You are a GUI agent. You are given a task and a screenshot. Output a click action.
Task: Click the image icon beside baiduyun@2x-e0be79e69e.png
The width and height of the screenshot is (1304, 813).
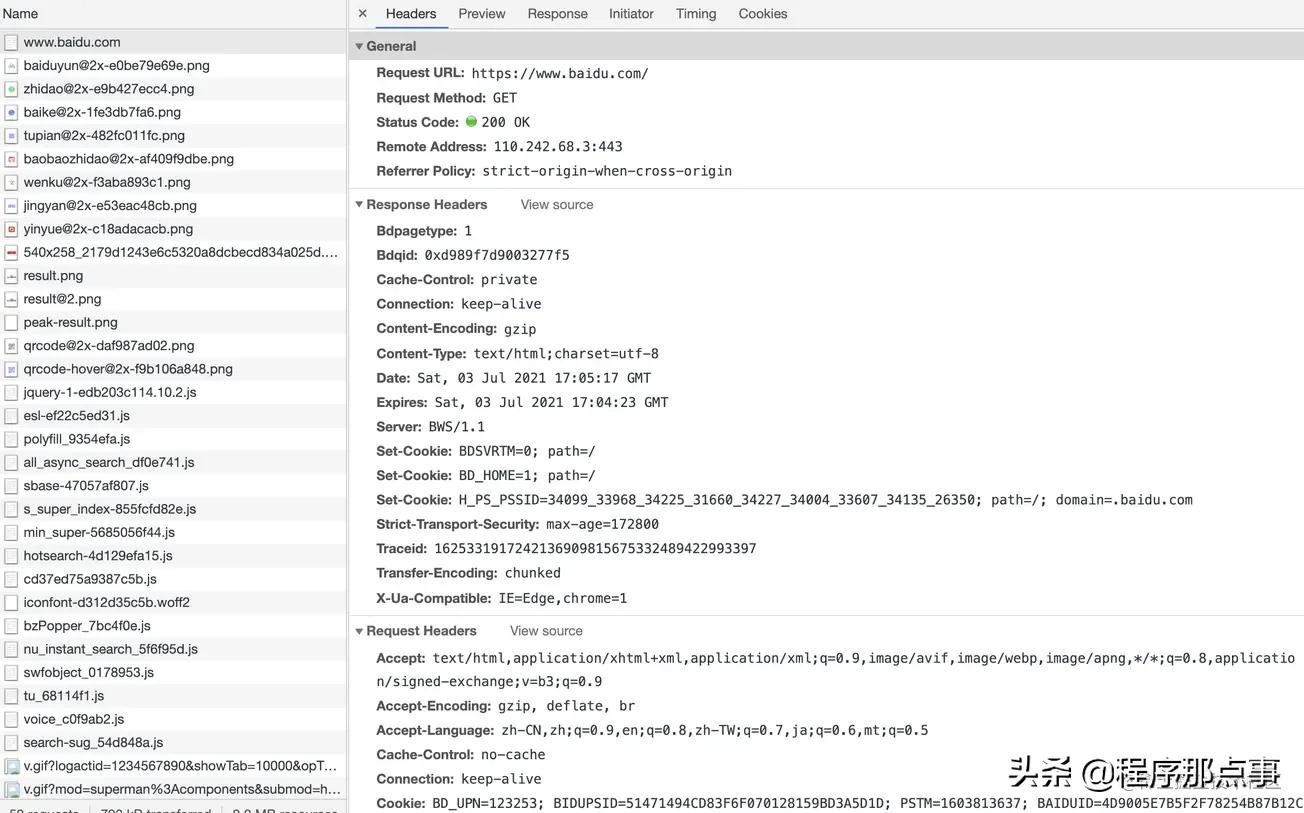[11, 65]
